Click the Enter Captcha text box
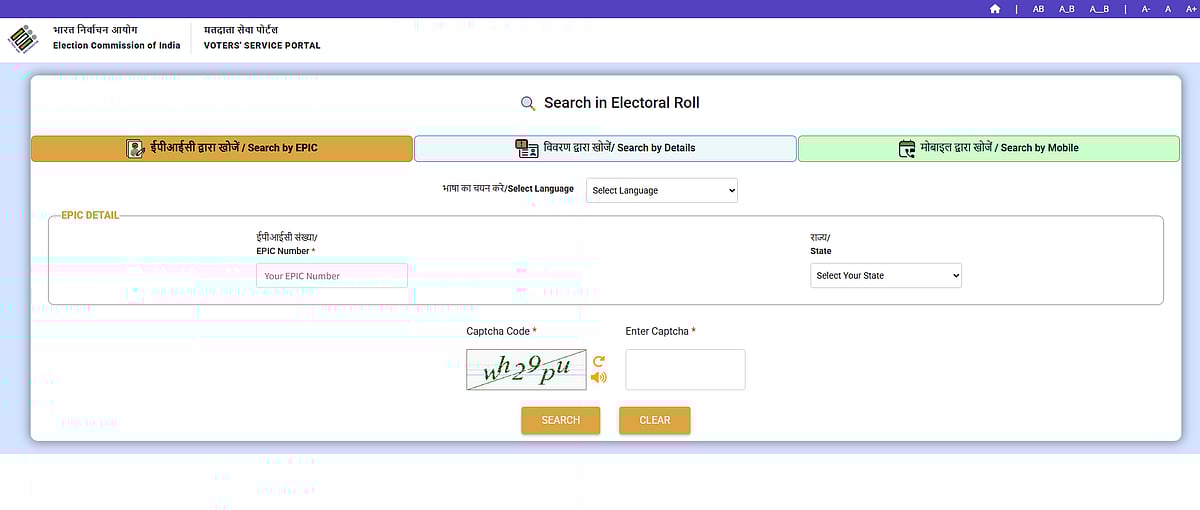This screenshot has width=1200, height=510. coord(685,369)
